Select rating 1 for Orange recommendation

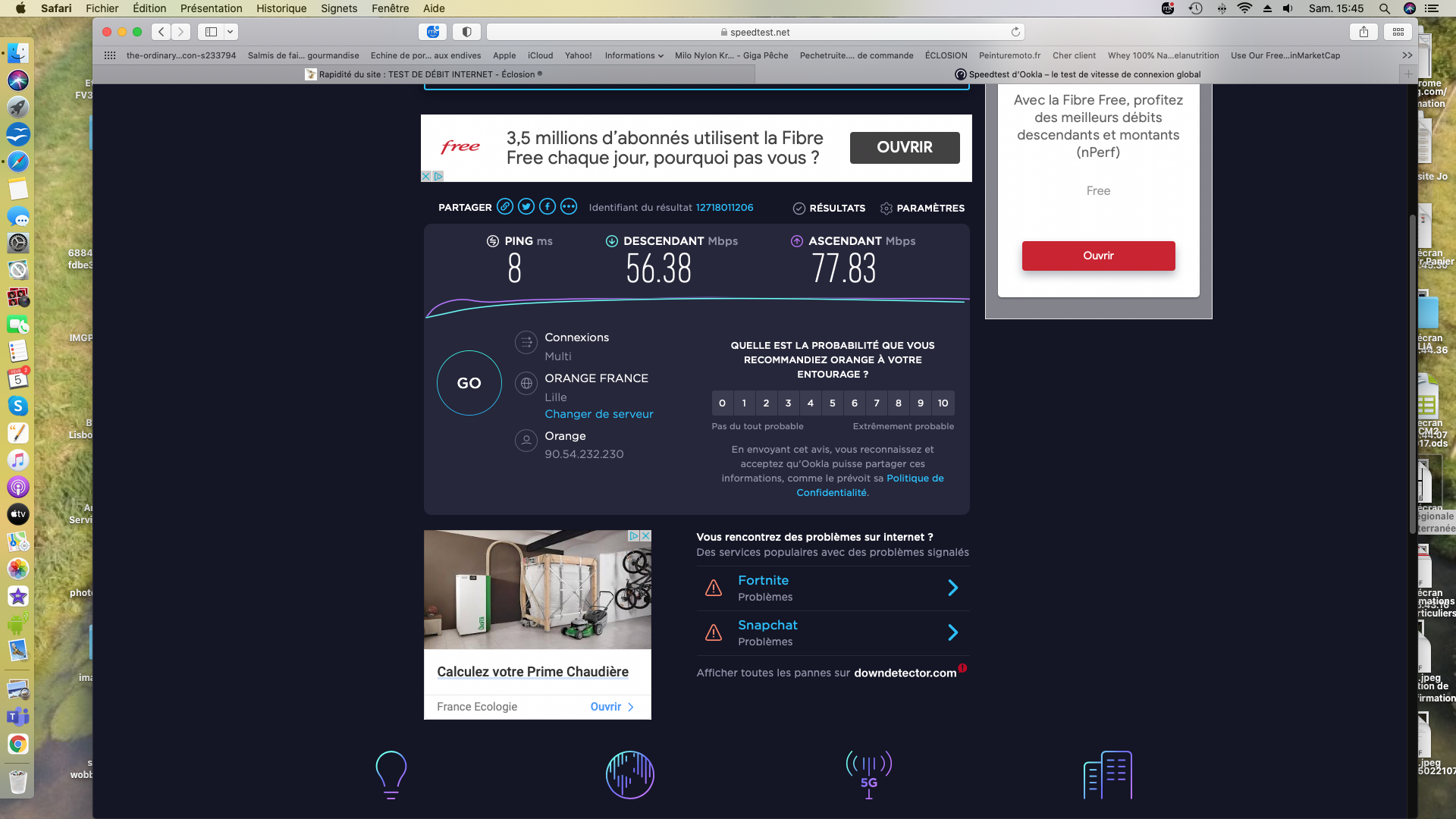[x=744, y=403]
